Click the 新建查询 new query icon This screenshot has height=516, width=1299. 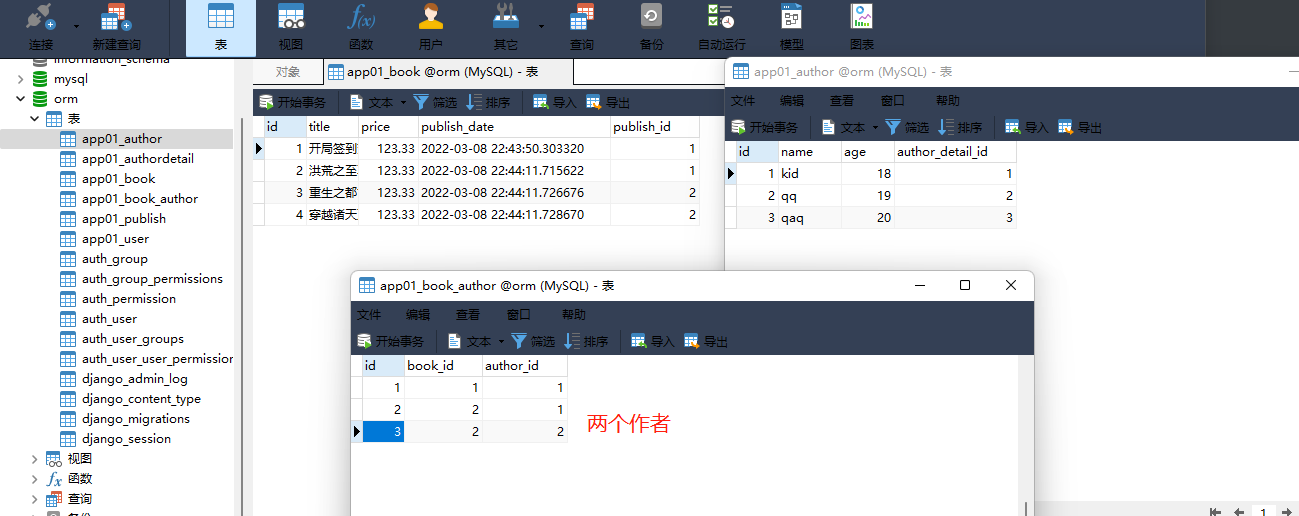(x=116, y=28)
